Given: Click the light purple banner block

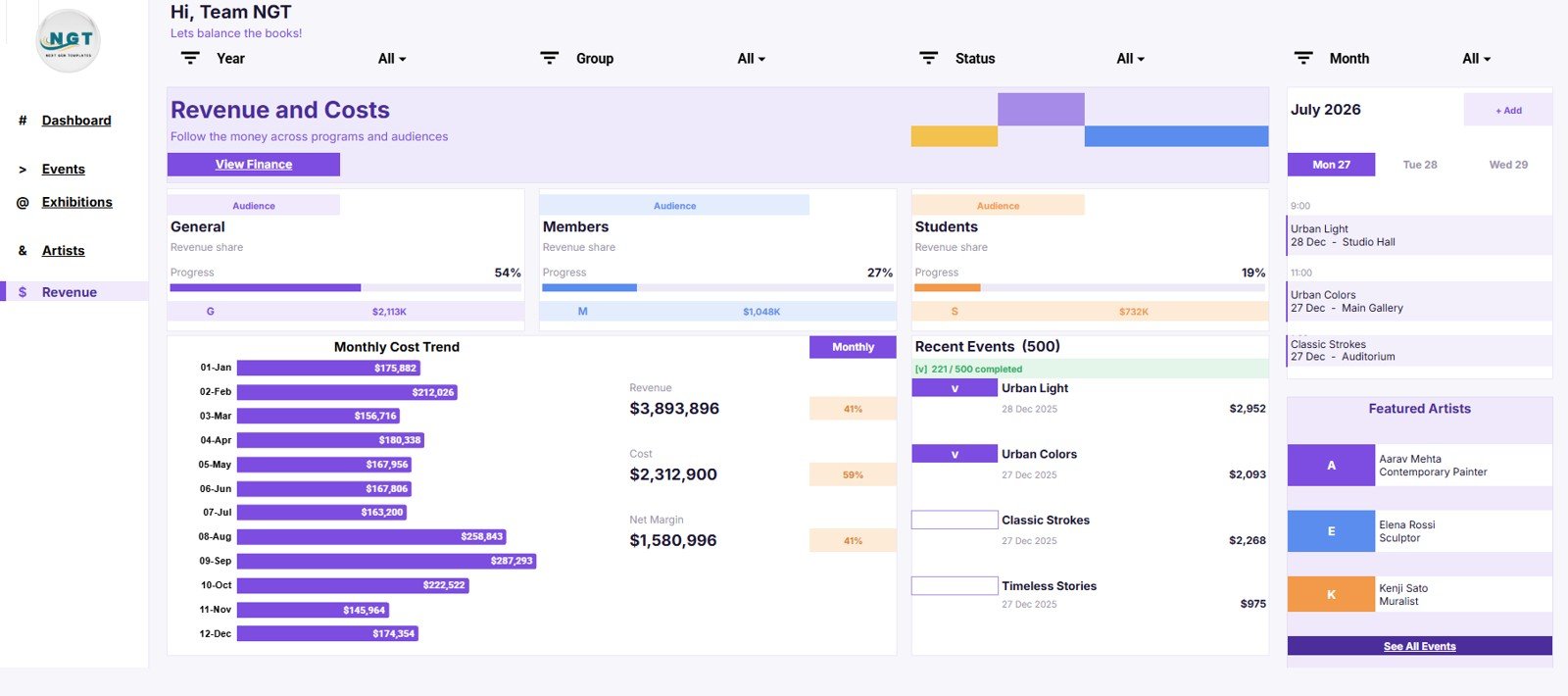Looking at the screenshot, I should click(1041, 109).
